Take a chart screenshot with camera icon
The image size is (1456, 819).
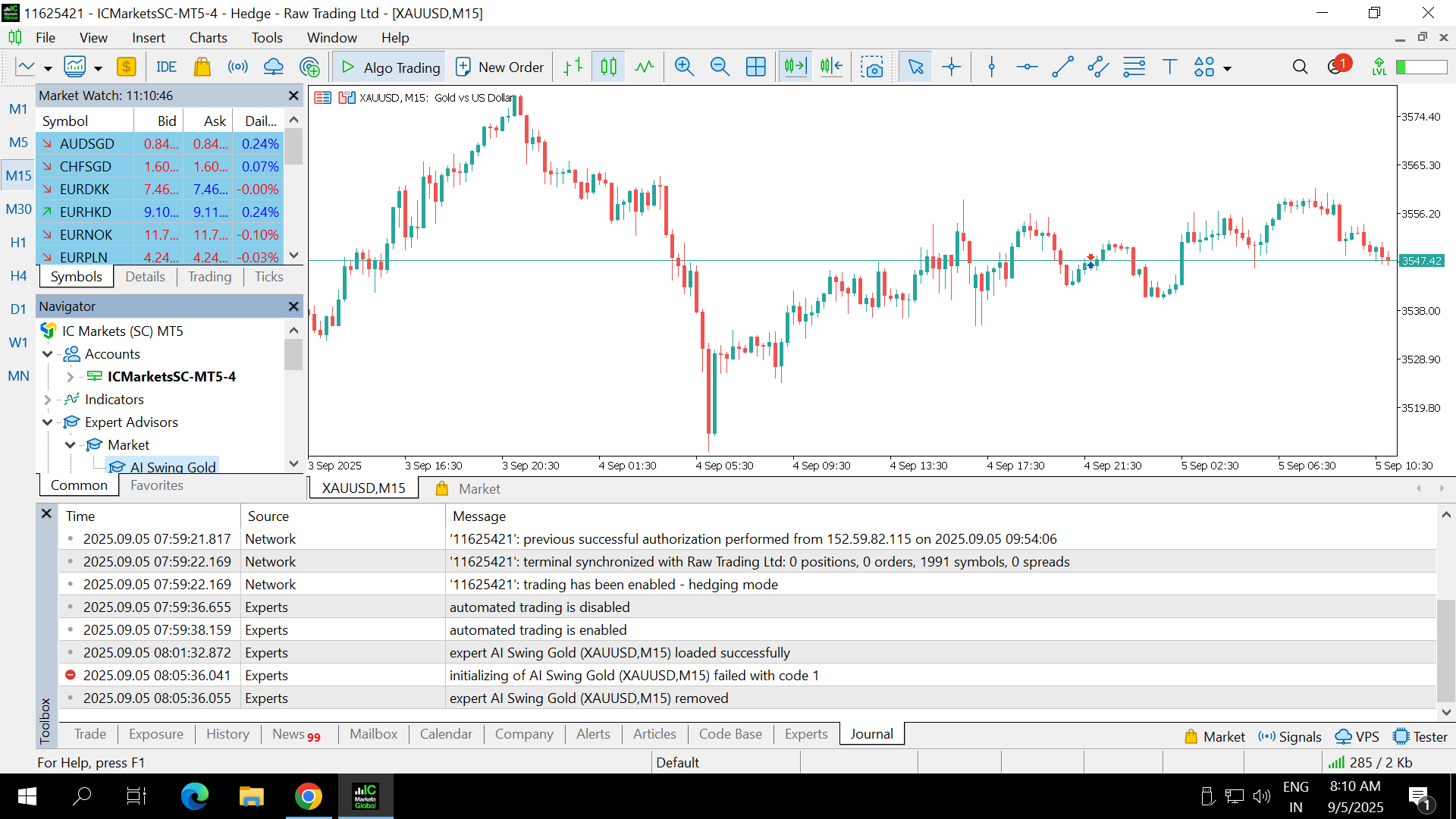(x=872, y=67)
